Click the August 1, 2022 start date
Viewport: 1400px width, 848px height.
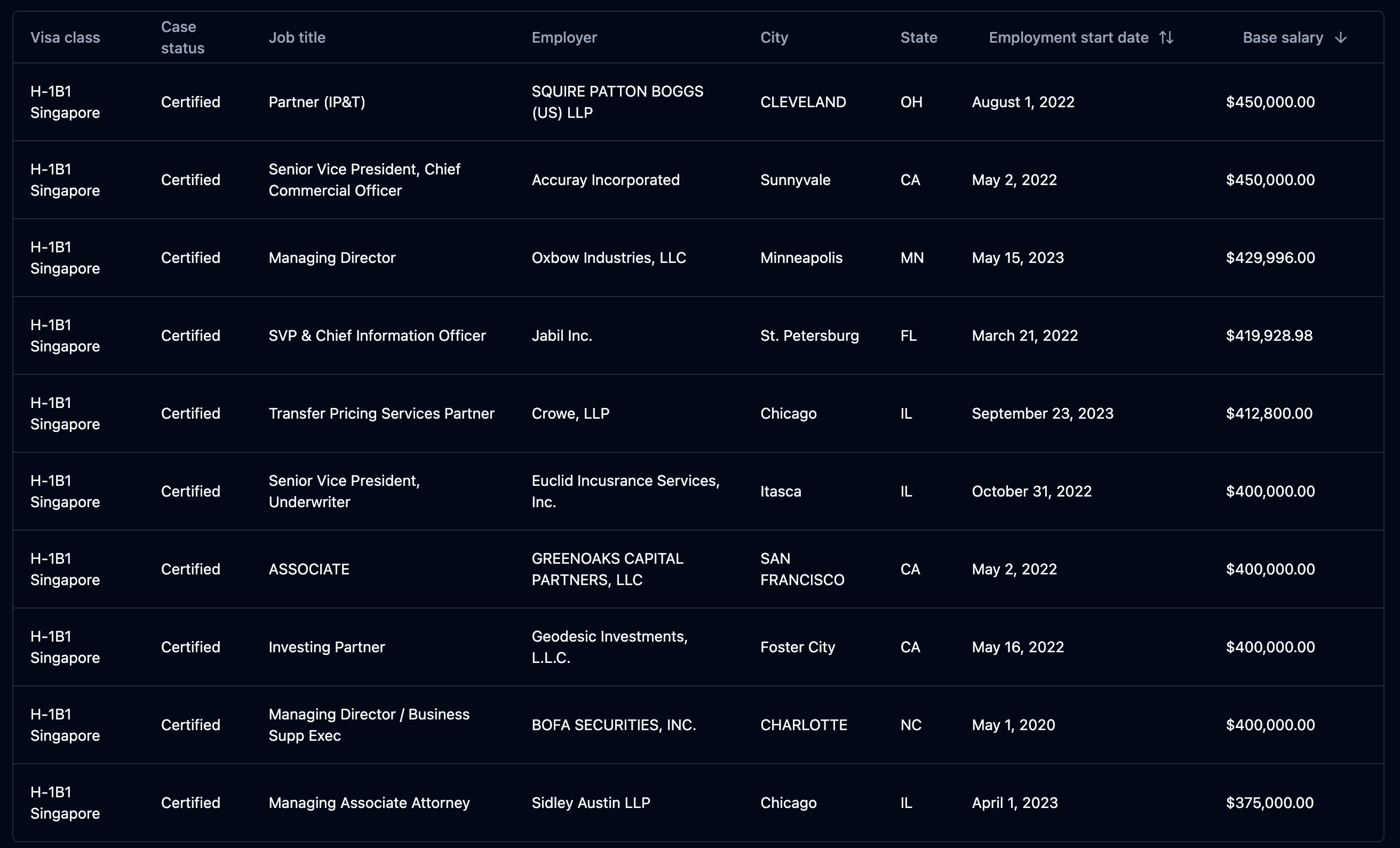coord(1023,102)
